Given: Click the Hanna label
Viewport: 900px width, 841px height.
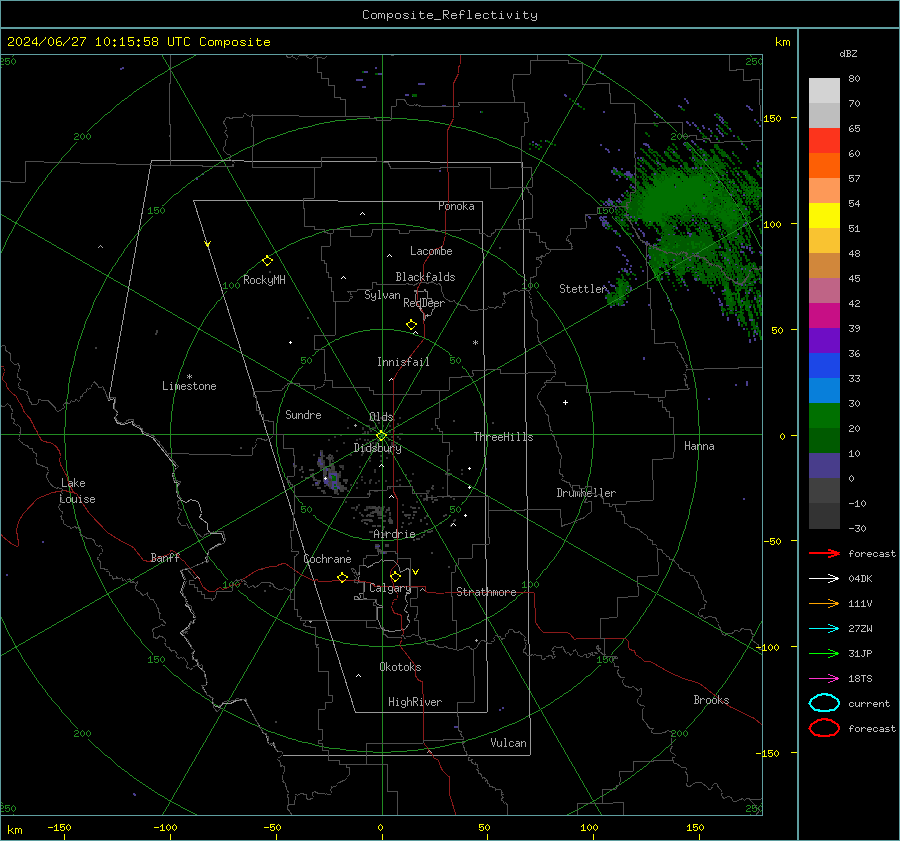Looking at the screenshot, I should point(699,446).
